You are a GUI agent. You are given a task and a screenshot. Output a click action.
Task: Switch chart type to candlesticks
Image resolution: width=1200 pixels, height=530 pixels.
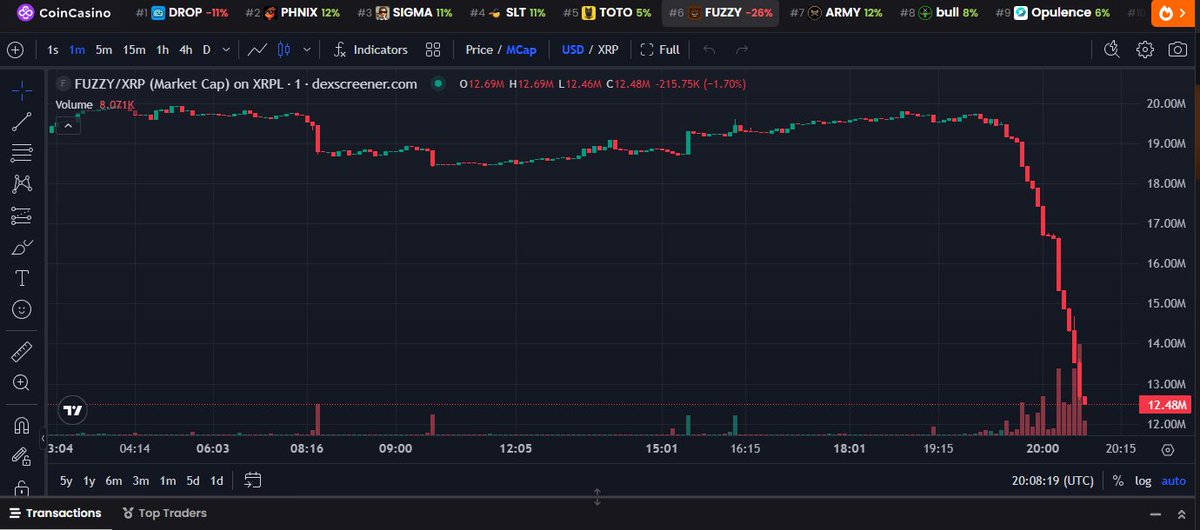pyautogui.click(x=283, y=49)
